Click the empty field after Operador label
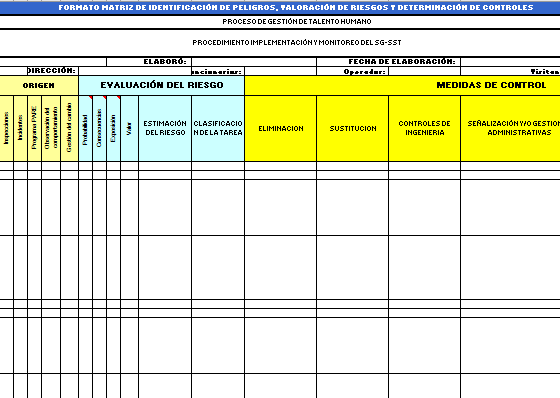Screen dimensions: 560x398 point(424,71)
